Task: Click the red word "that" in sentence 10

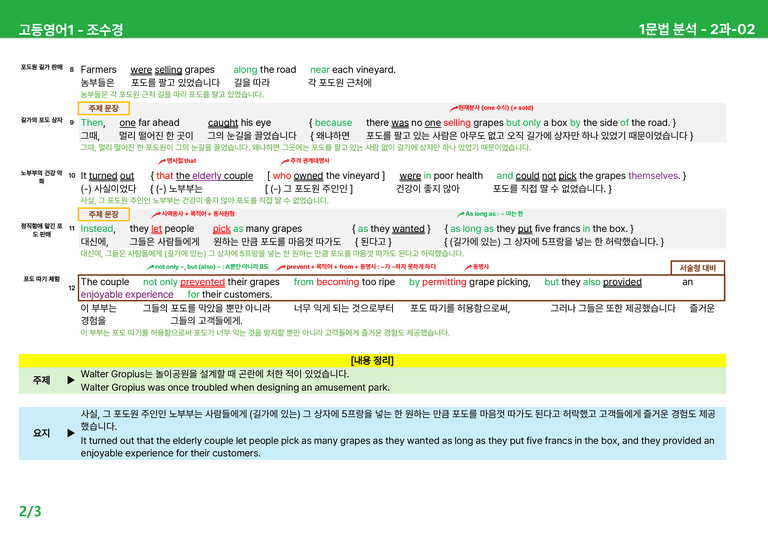Action: tap(165, 176)
